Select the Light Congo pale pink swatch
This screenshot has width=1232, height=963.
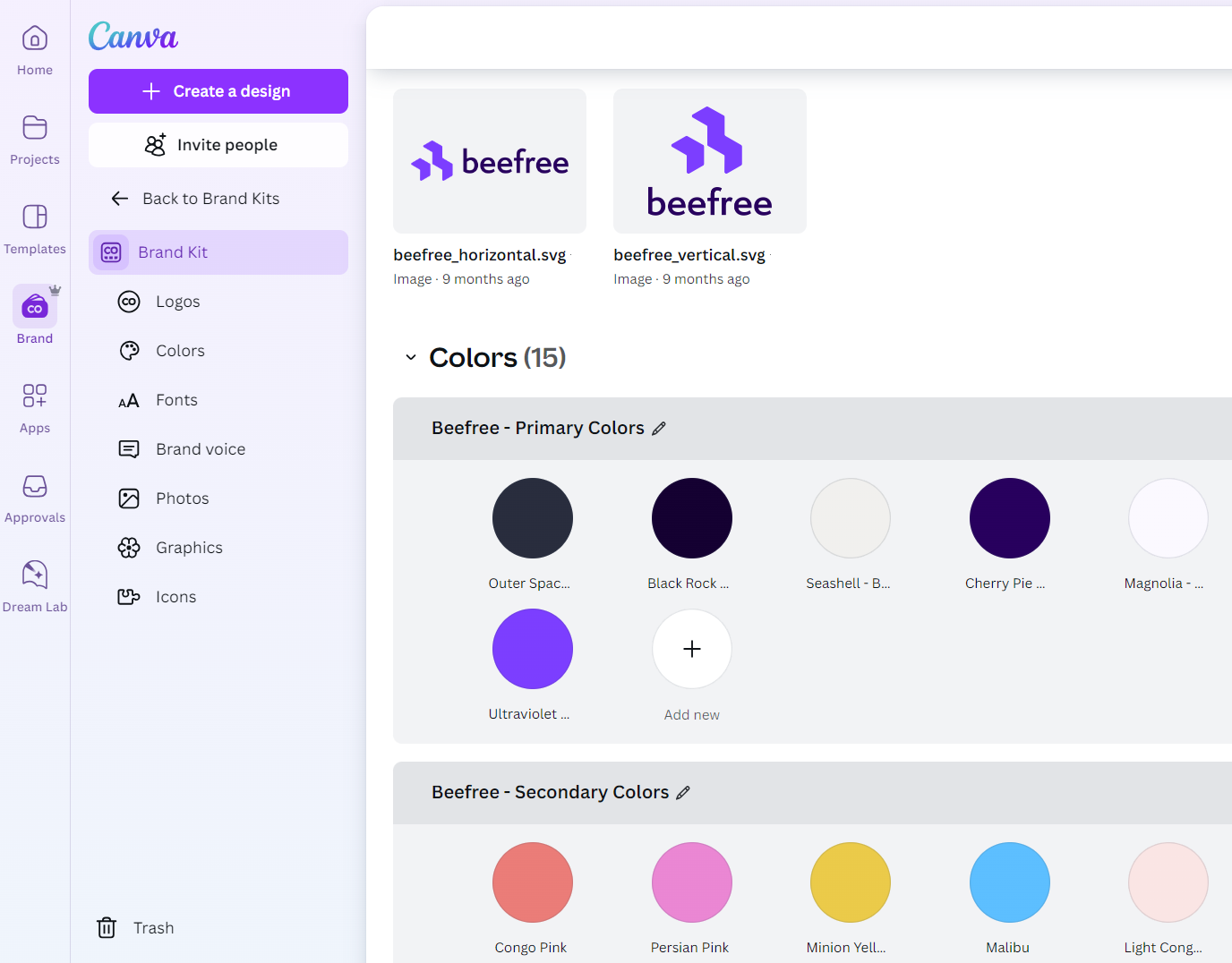(x=1168, y=882)
